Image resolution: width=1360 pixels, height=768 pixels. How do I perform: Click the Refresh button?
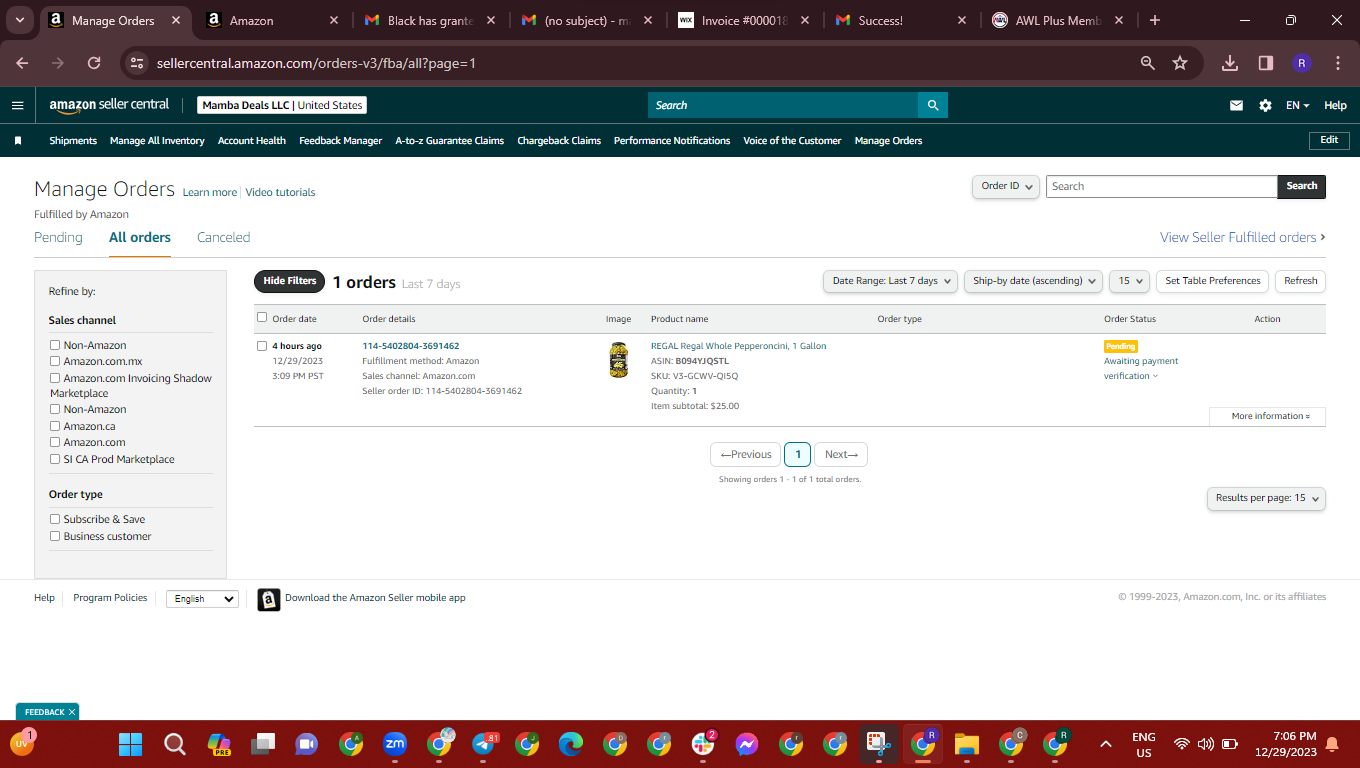click(1300, 281)
